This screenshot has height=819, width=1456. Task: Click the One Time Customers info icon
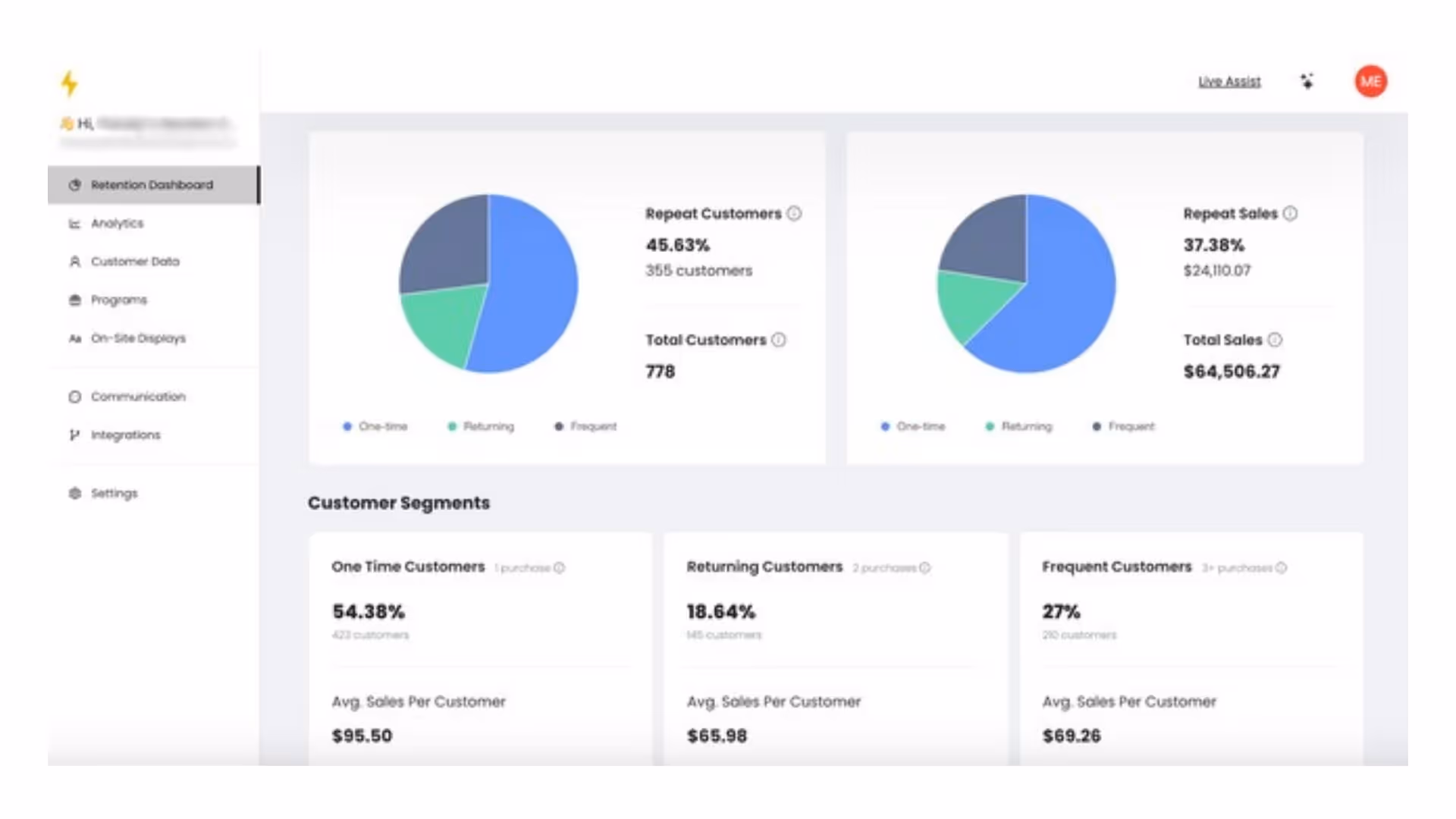(559, 568)
